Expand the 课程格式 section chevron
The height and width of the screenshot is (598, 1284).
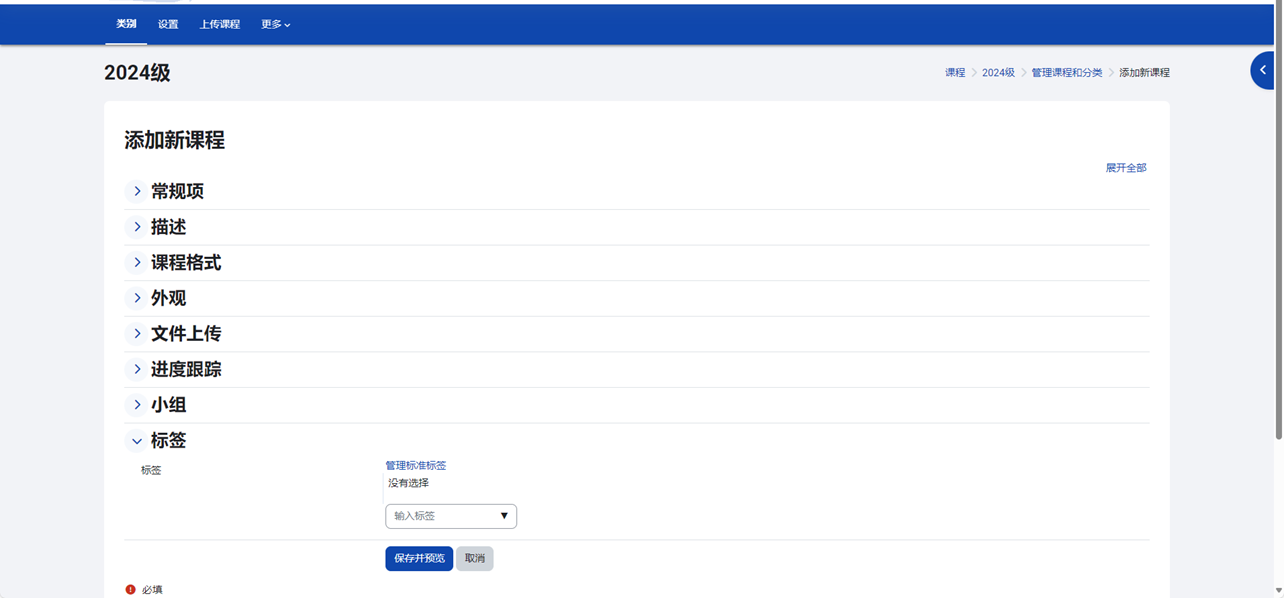pos(137,263)
